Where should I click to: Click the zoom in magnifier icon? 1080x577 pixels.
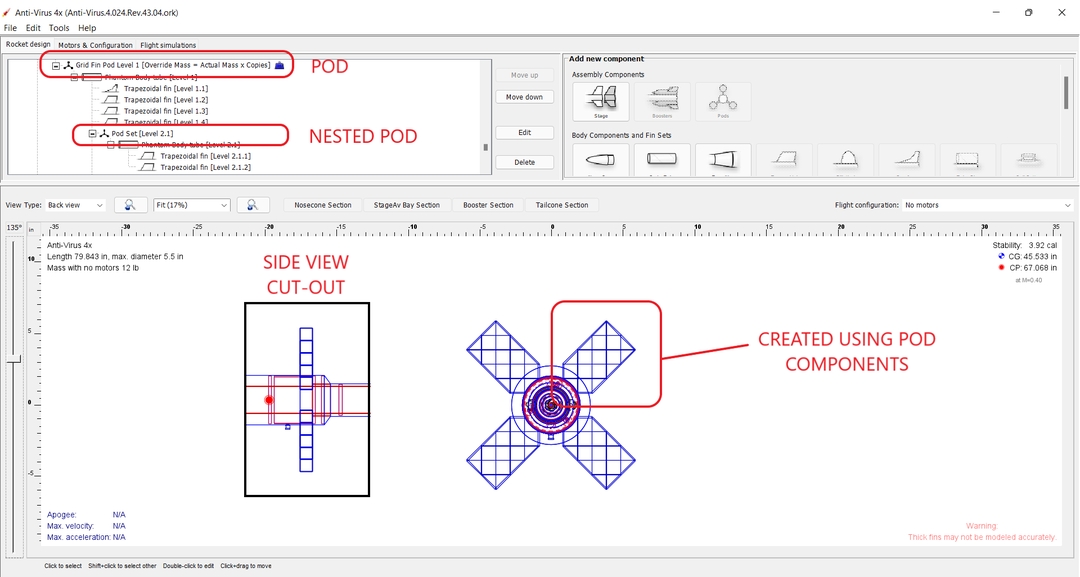point(252,205)
